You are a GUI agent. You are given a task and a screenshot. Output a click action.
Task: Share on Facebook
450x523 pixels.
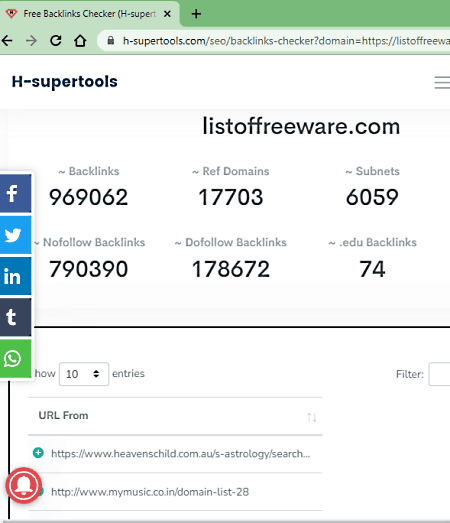(15, 193)
